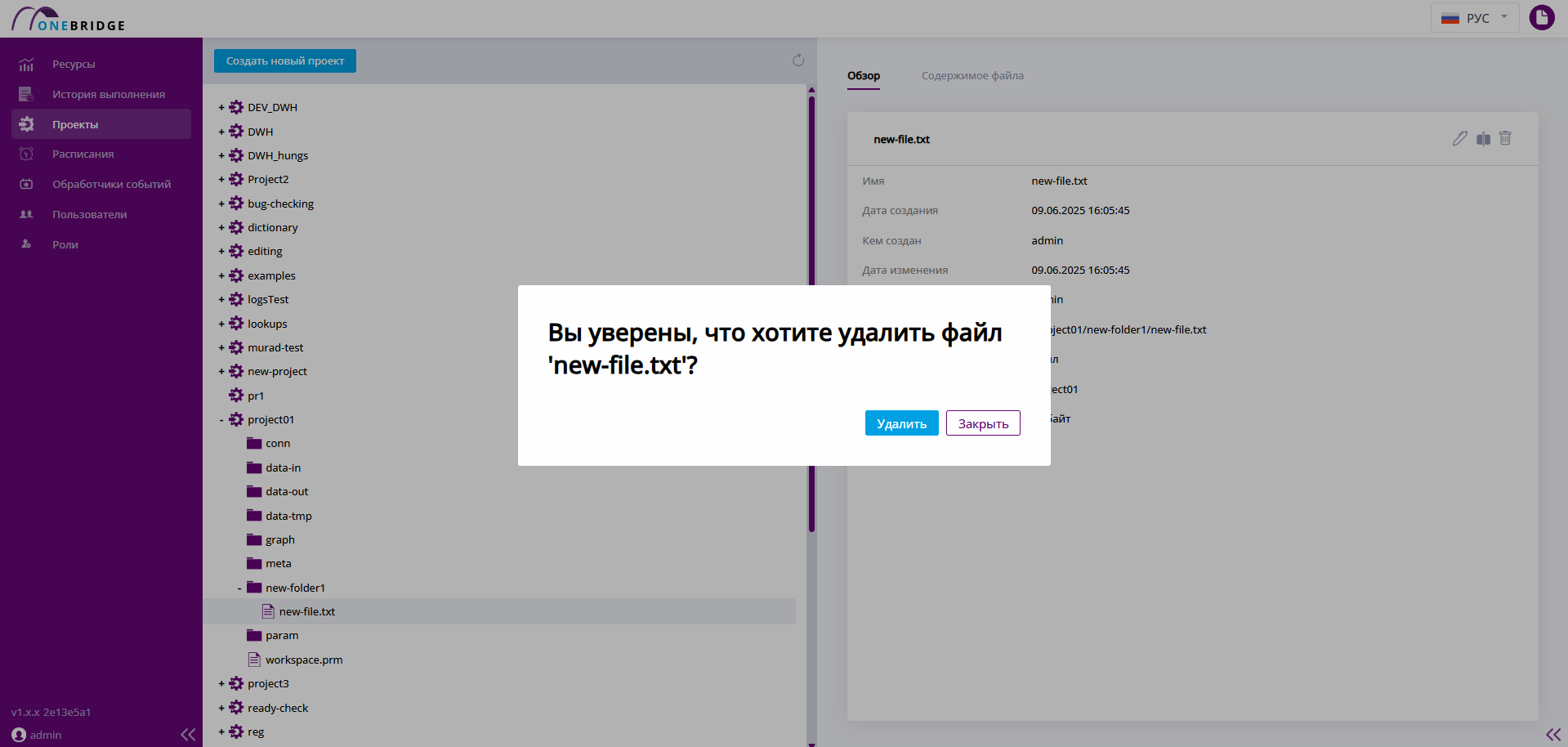Select the project3 tree item
The width and height of the screenshot is (1568, 747).
click(268, 683)
